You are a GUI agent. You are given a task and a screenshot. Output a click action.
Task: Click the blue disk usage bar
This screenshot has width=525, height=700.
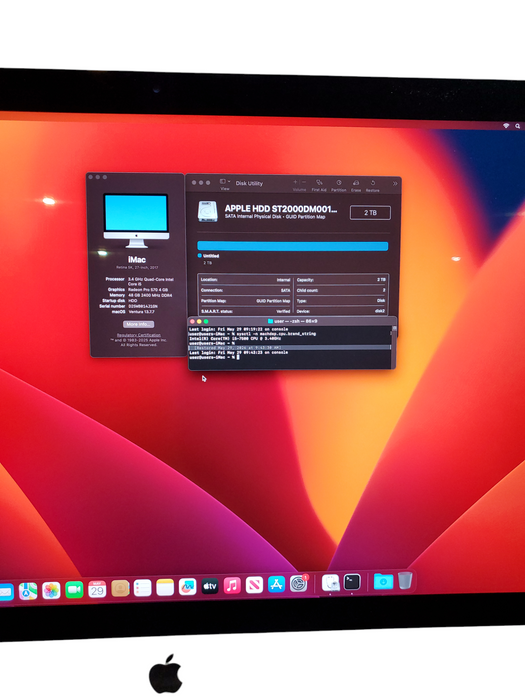click(x=292, y=246)
